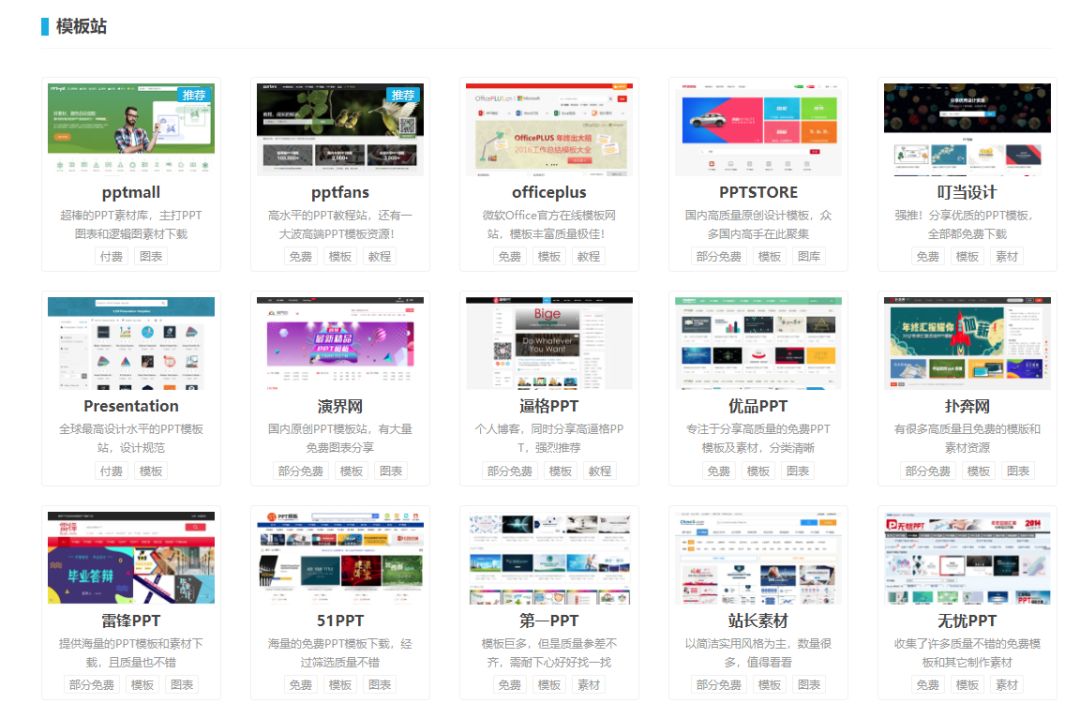Open the pptmall site link
The width and height of the screenshot is (1080, 718).
129,192
